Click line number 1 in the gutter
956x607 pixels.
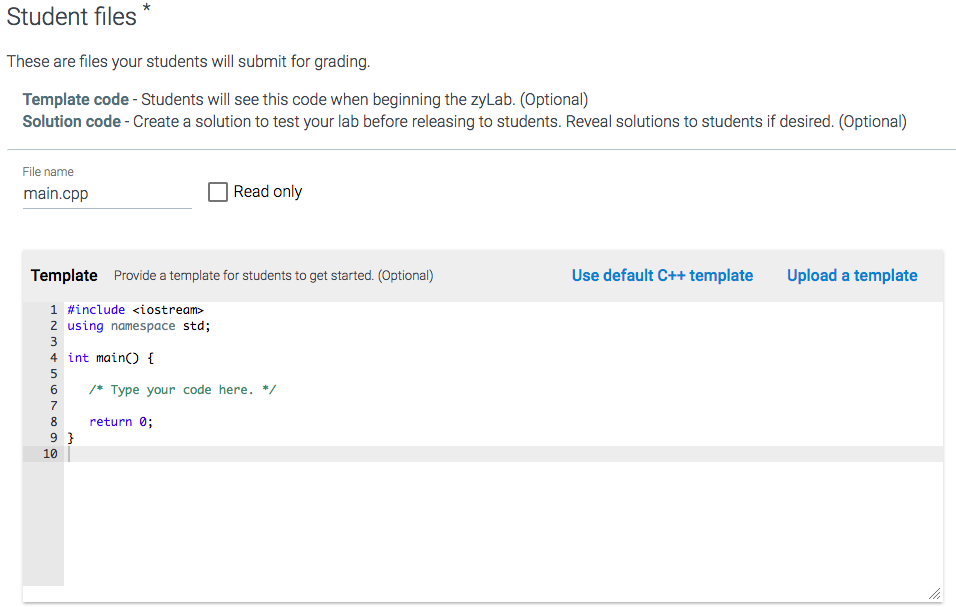[53, 310]
